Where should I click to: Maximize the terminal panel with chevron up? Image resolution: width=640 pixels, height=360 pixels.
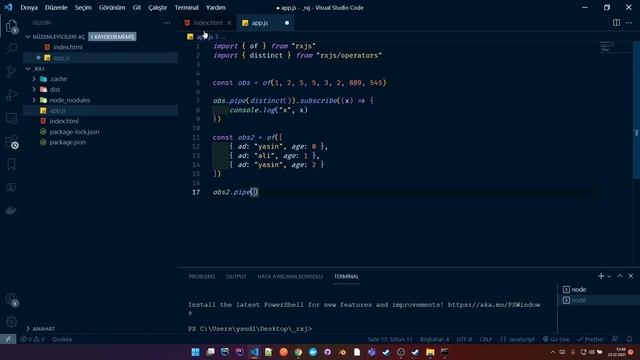pyautogui.click(x=620, y=276)
